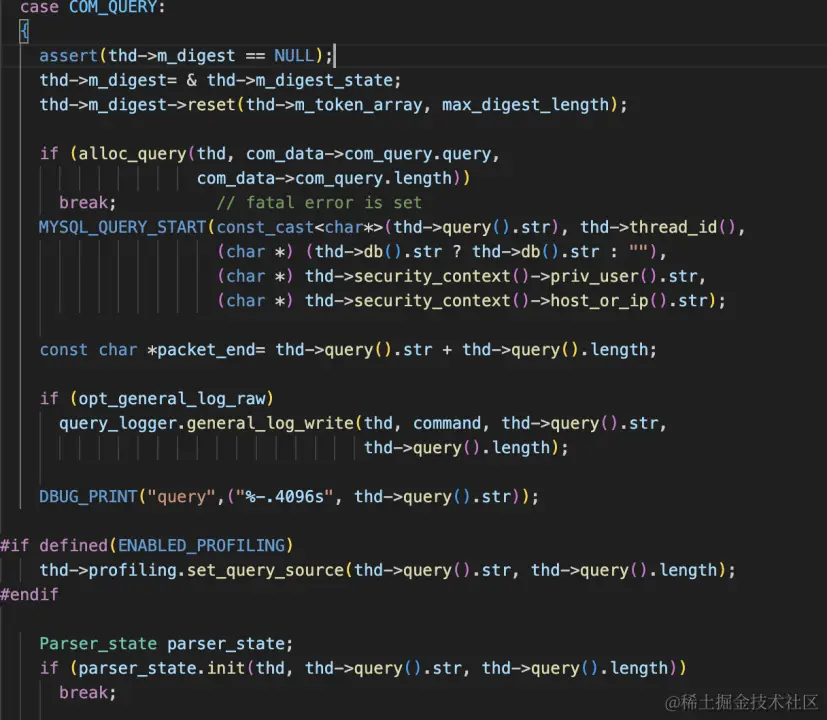Screen dimensions: 827x720
Task: Click set_query_source method name
Action: 265,570
